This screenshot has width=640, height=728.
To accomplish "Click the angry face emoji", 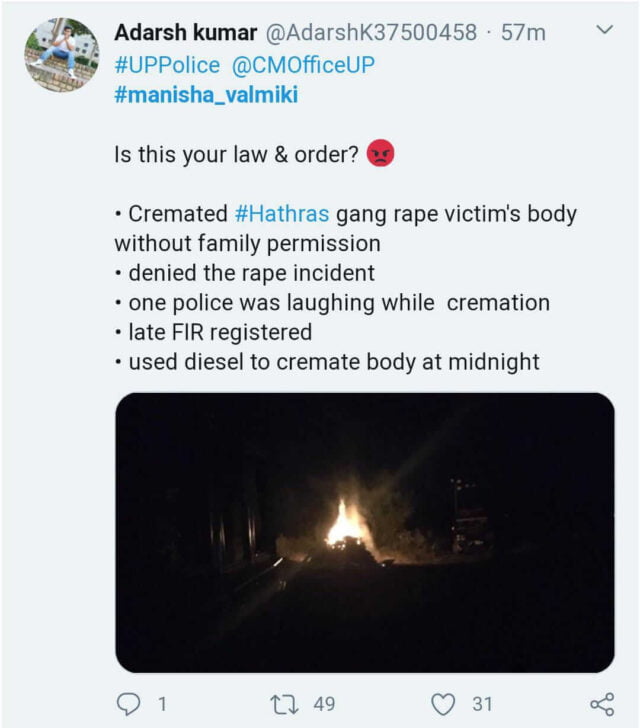I will tap(381, 155).
